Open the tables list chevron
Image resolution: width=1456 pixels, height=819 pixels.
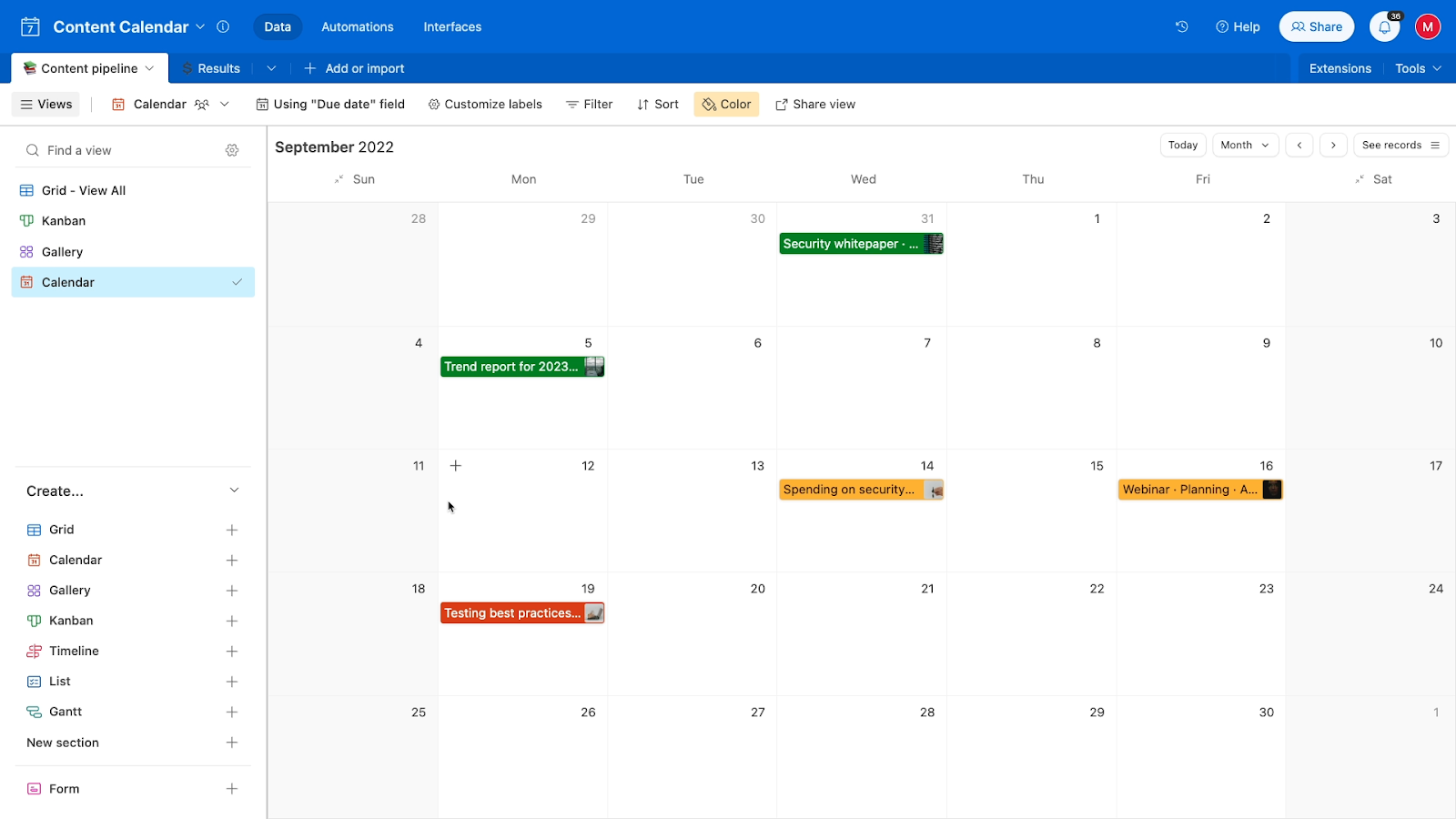point(271,68)
